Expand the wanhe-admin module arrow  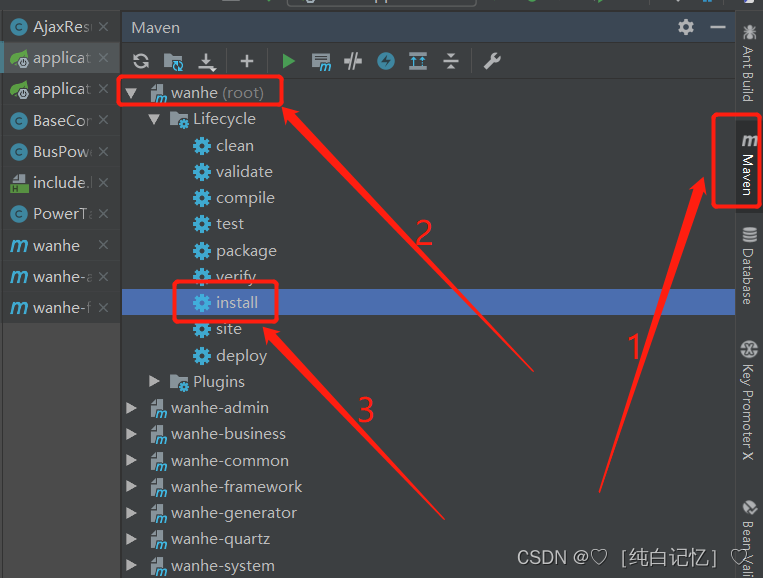tap(131, 408)
